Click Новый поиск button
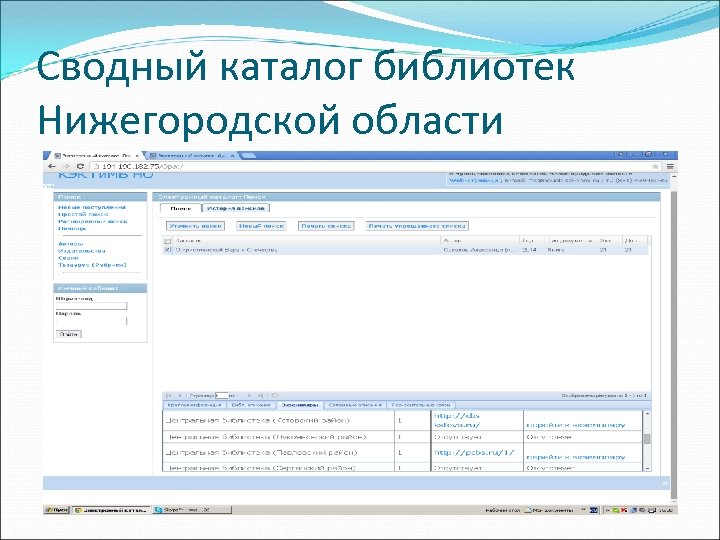Image resolution: width=720 pixels, height=540 pixels. coord(261,226)
